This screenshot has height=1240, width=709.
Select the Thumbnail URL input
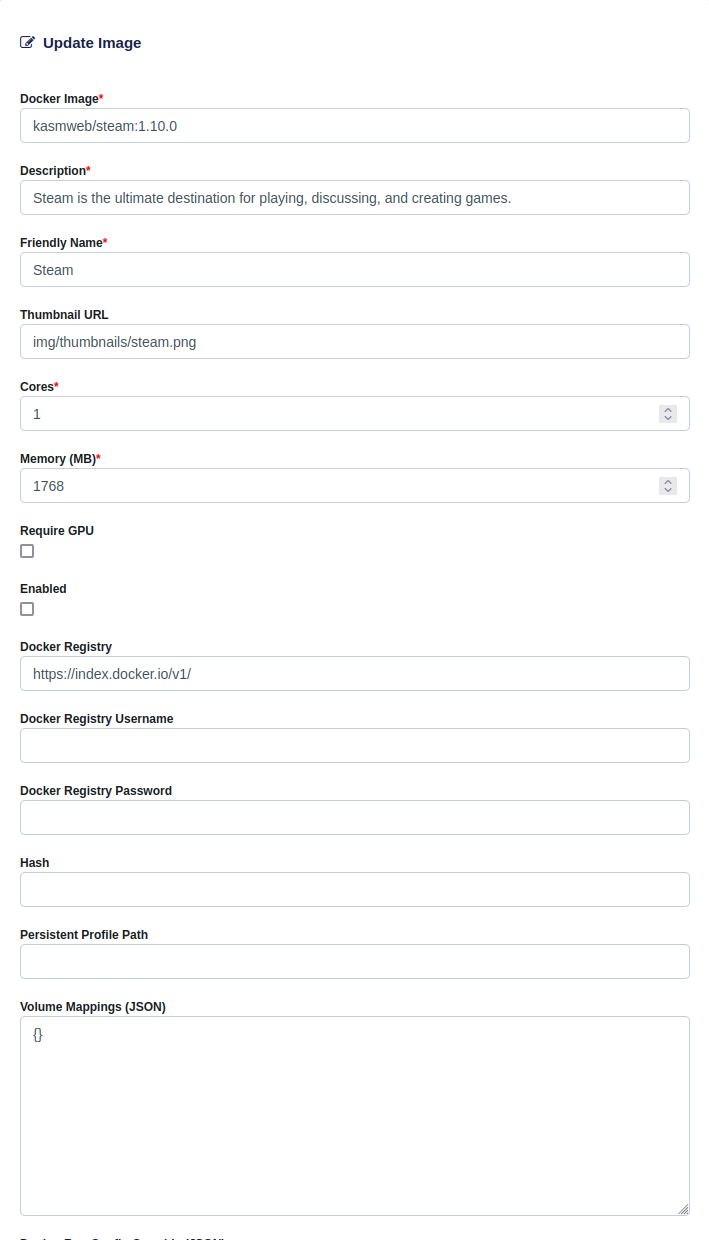354,342
